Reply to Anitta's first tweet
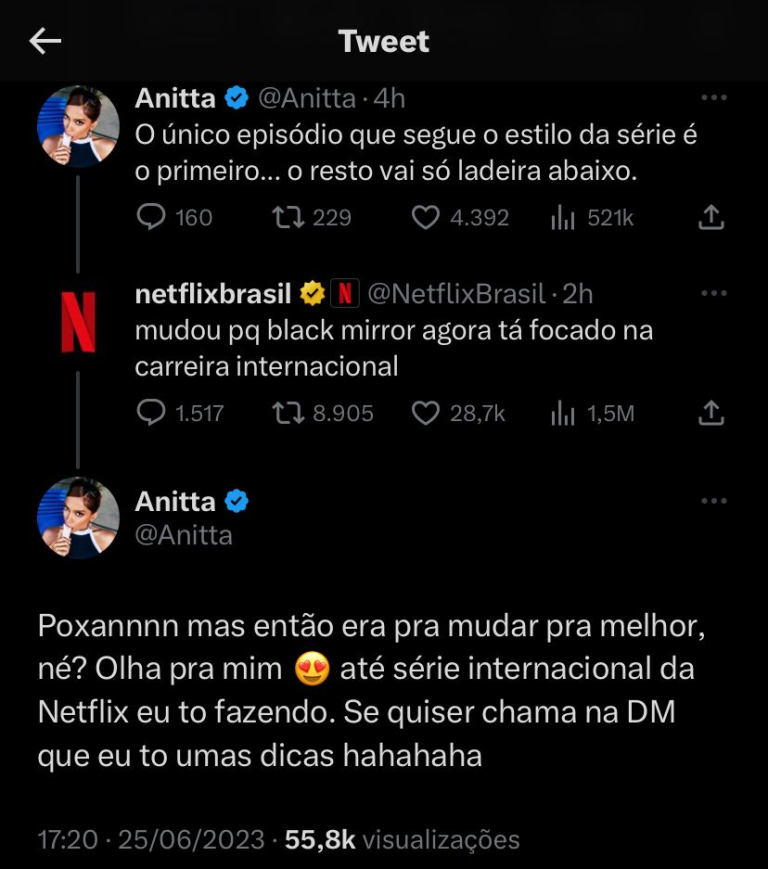 click(x=150, y=217)
